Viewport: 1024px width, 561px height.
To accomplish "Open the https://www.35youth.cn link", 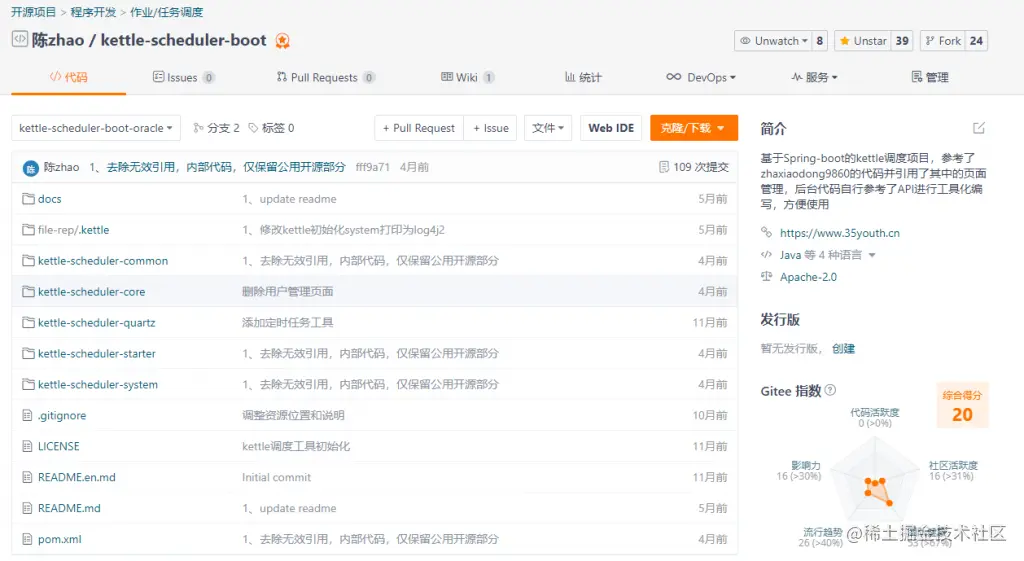I will point(840,232).
